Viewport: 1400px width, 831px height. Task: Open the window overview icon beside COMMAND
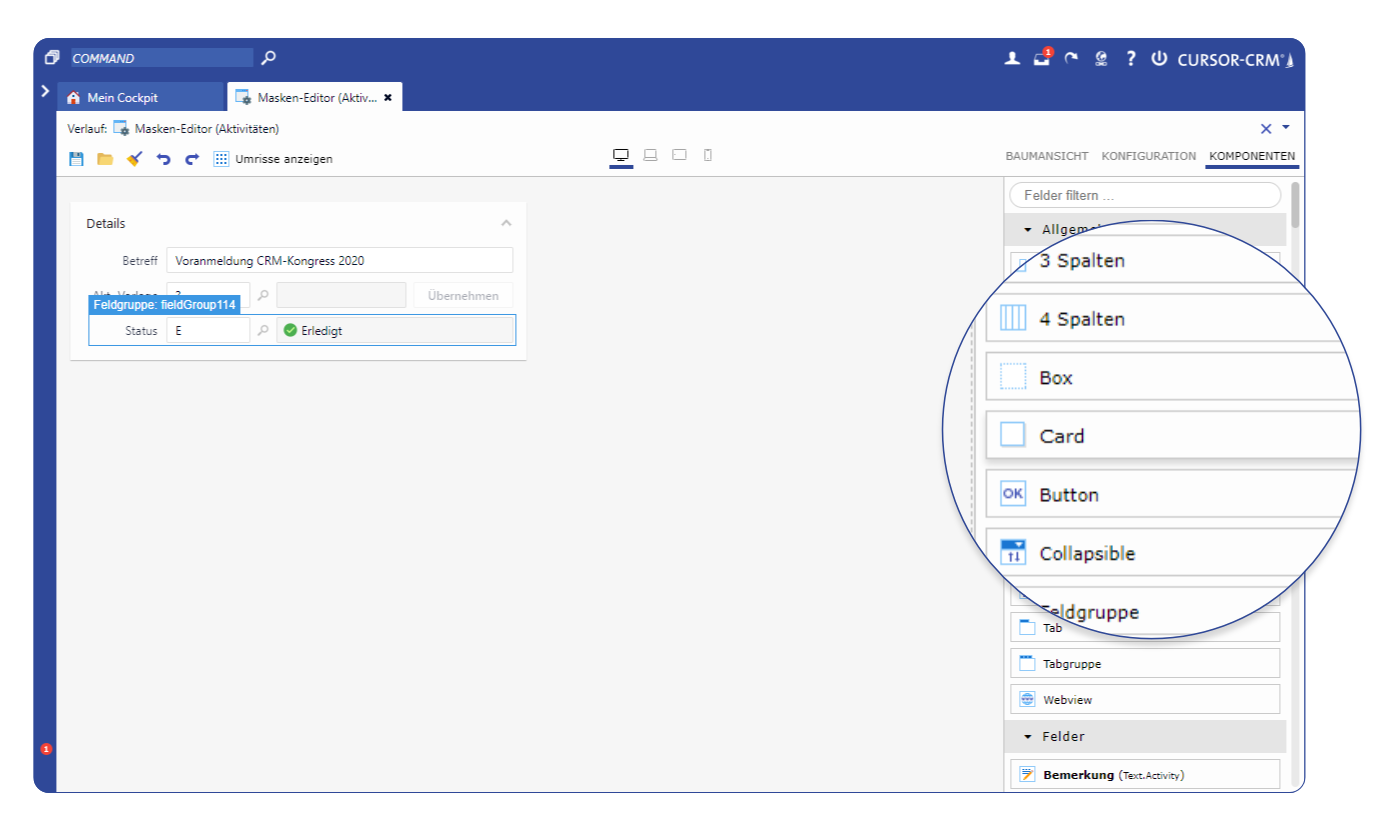(52, 58)
